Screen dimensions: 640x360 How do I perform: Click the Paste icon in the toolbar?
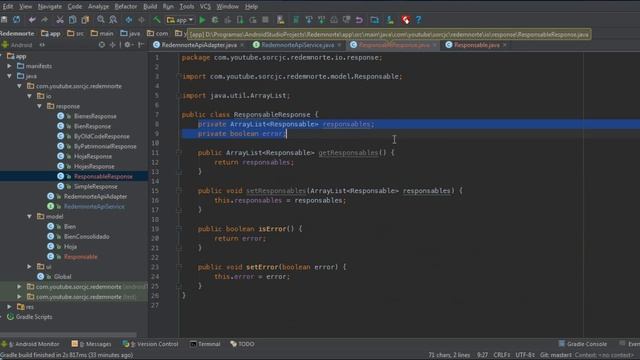(85, 20)
